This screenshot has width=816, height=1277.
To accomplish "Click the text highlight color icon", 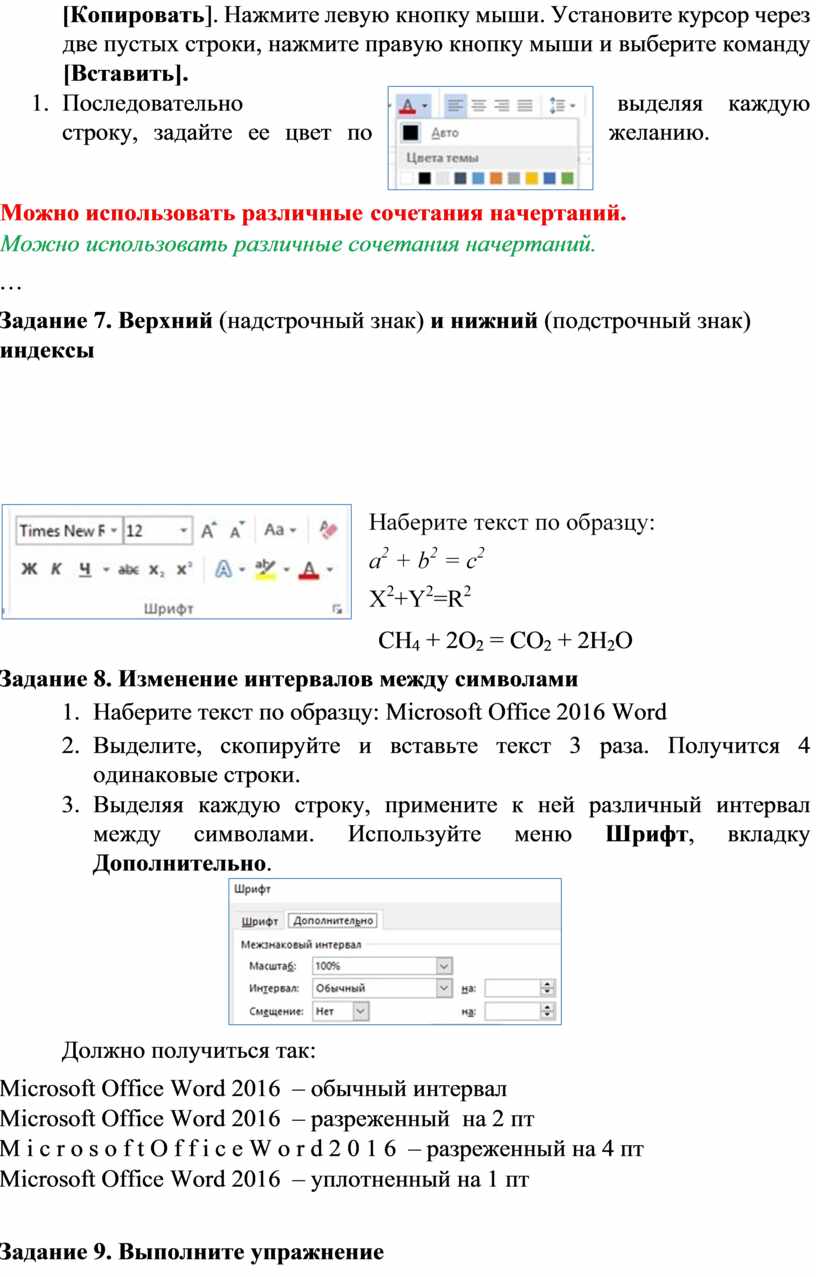I will (x=265, y=569).
